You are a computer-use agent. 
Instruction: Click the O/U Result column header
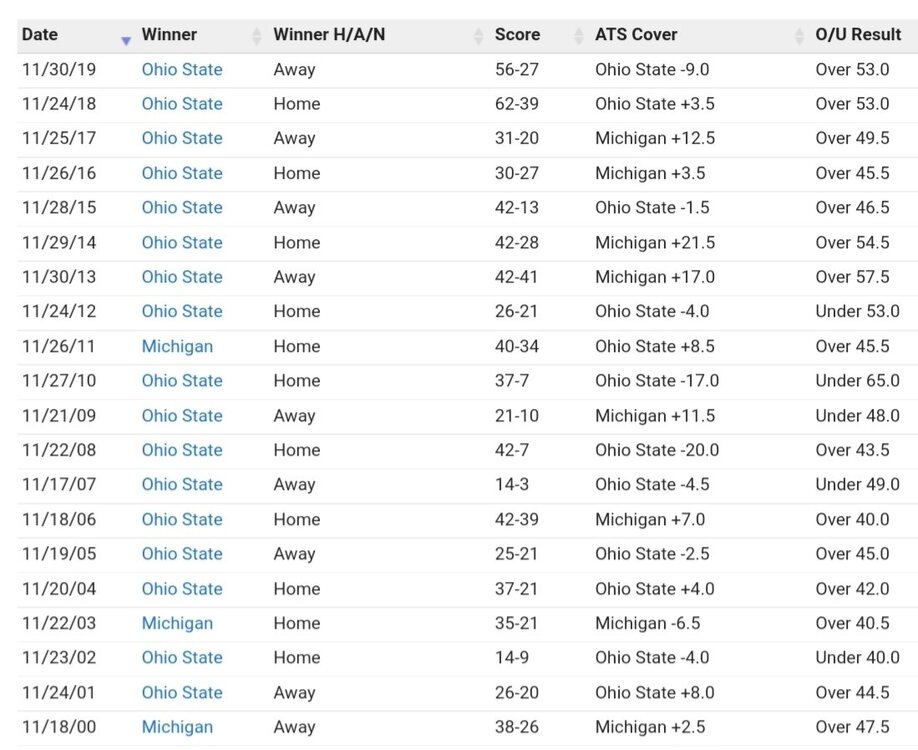858,34
